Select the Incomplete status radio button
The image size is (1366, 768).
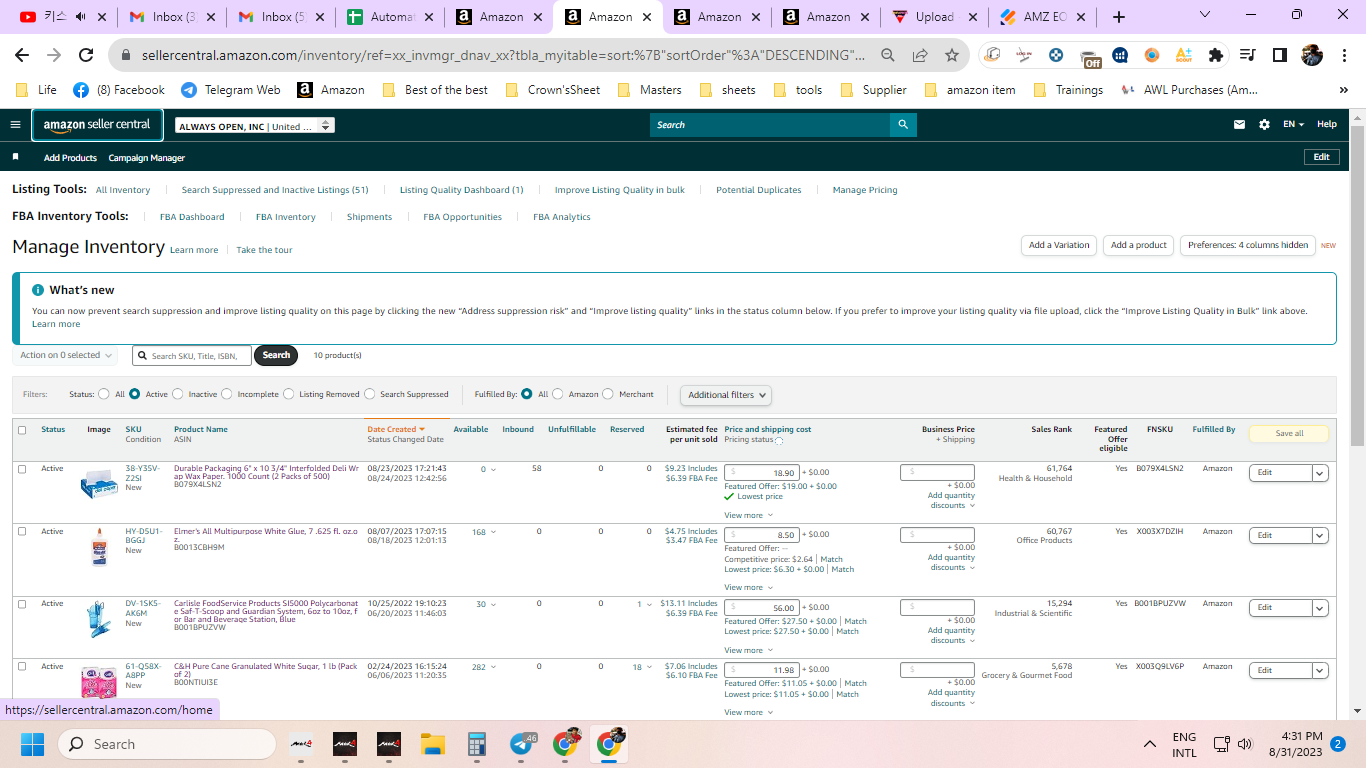pyautogui.click(x=227, y=394)
